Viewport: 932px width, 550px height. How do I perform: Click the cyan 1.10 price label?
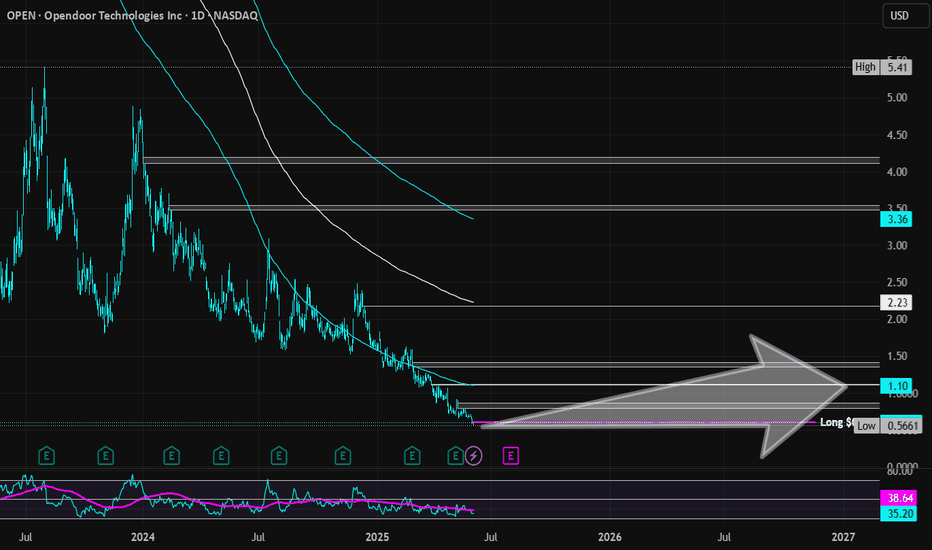[897, 386]
